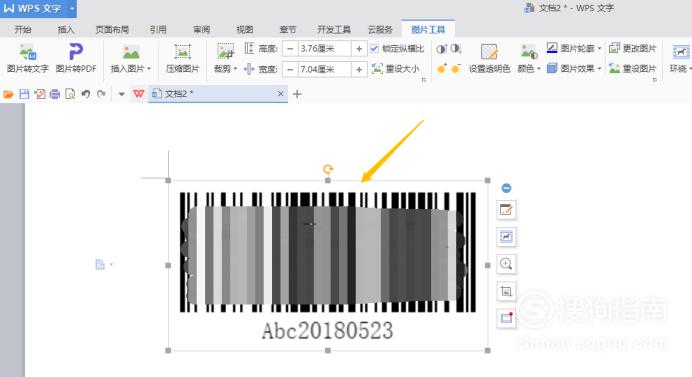Click the 插入图片 picture icon
The width and height of the screenshot is (692, 377).
point(131,52)
